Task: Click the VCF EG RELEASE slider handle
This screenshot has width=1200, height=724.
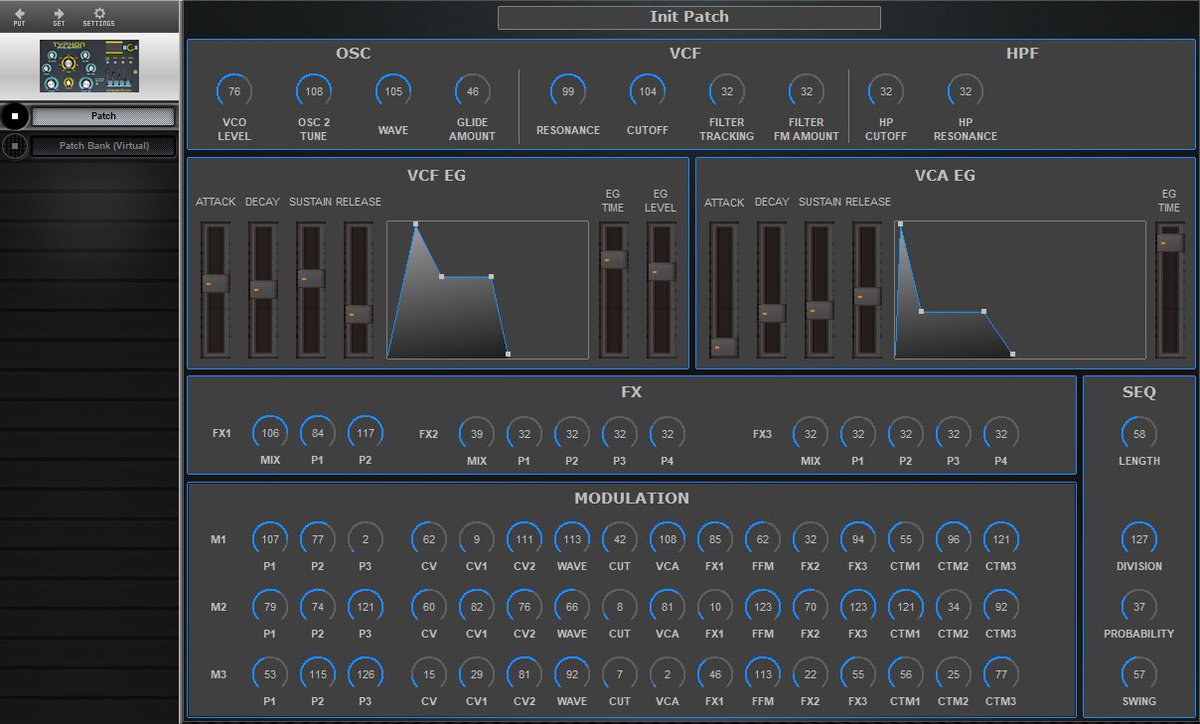Action: 359,314
